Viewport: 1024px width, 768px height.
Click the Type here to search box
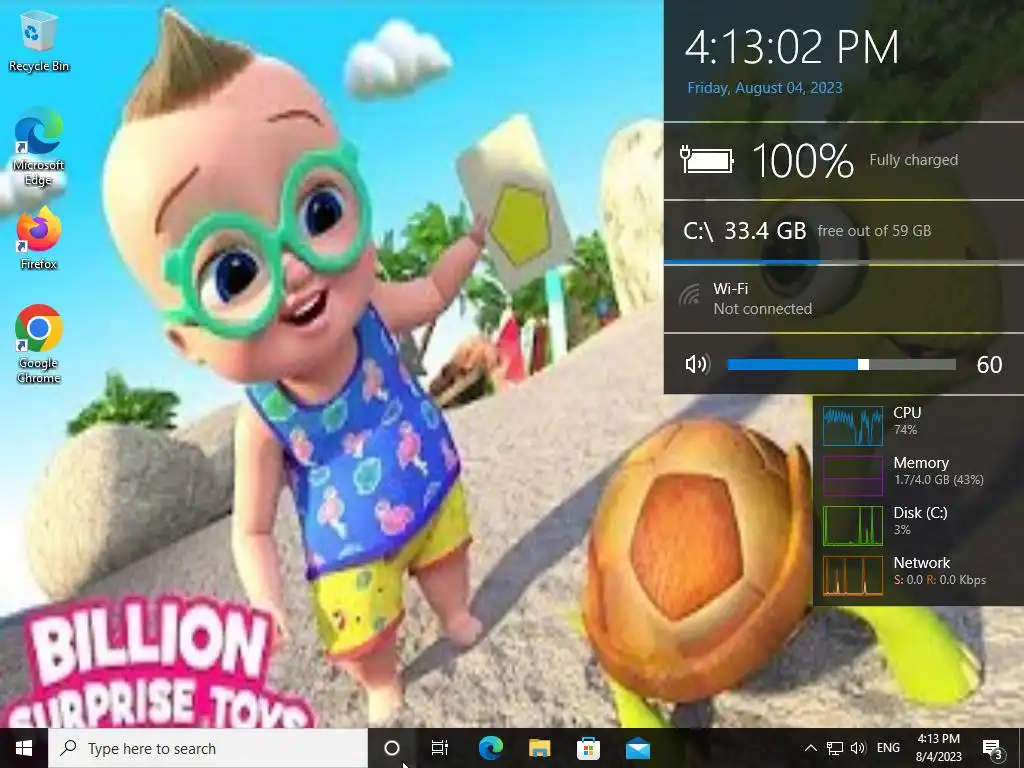tap(208, 748)
